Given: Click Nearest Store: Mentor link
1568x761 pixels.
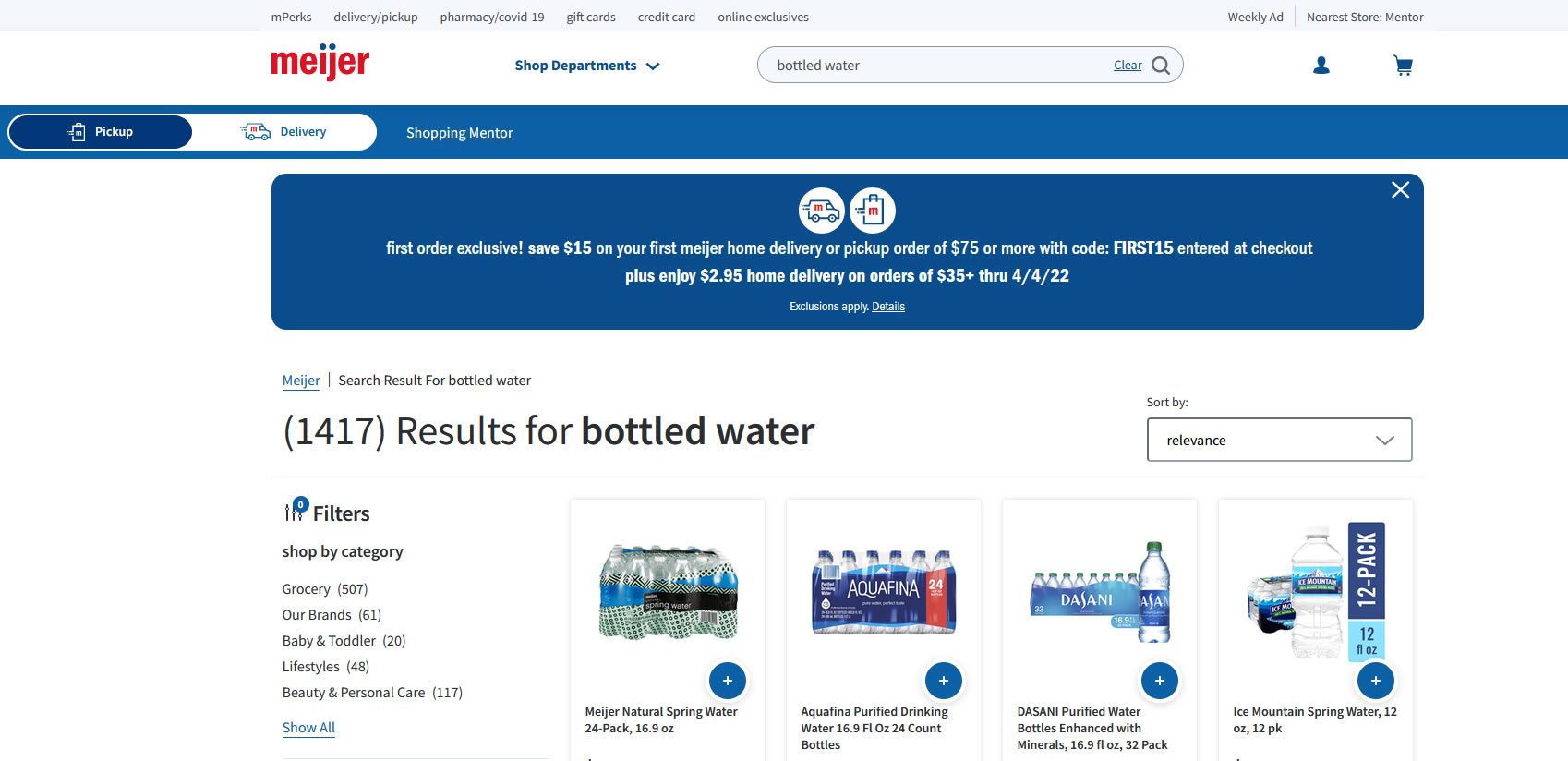Looking at the screenshot, I should pos(1365,17).
